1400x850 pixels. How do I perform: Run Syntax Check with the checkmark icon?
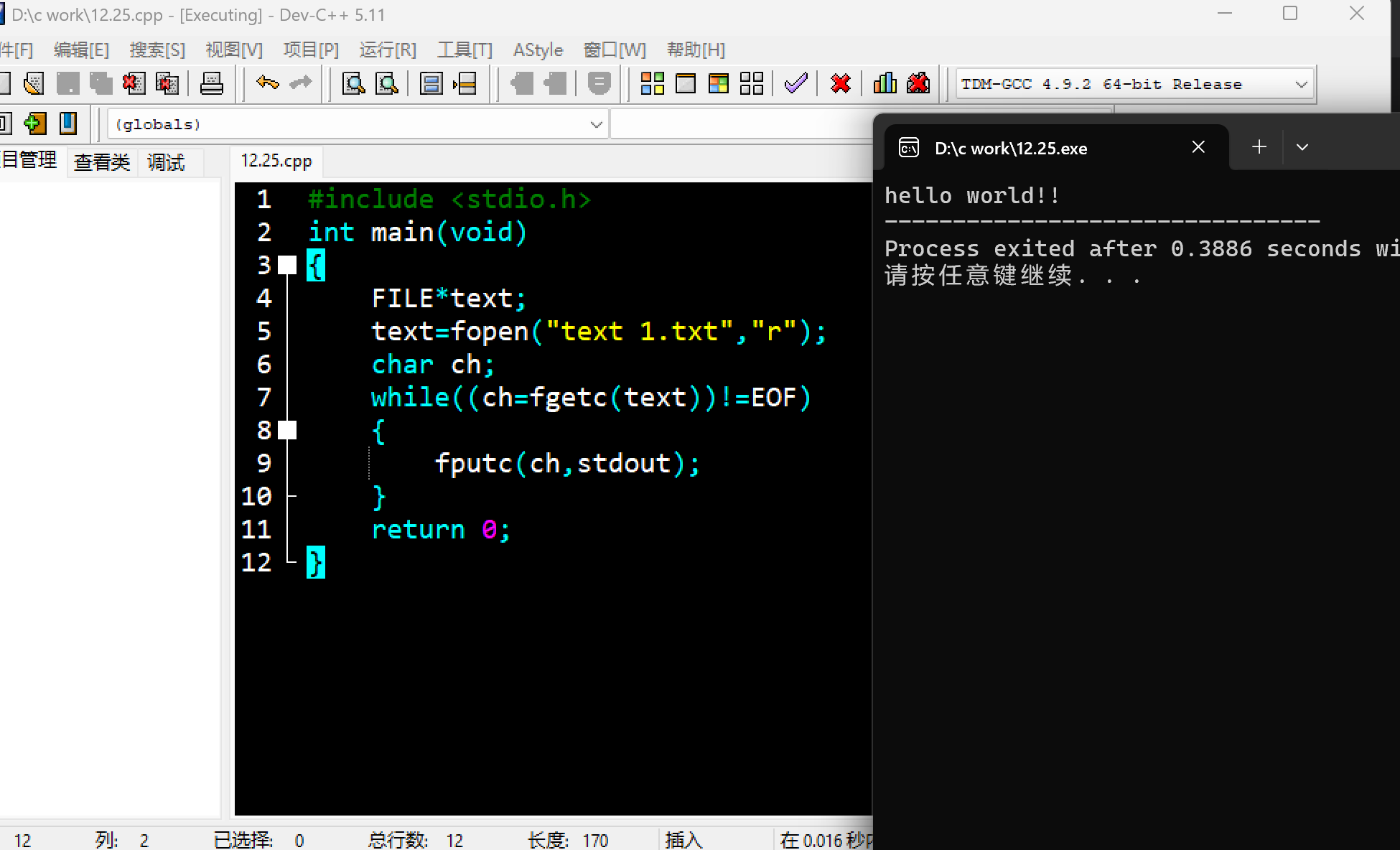795,84
